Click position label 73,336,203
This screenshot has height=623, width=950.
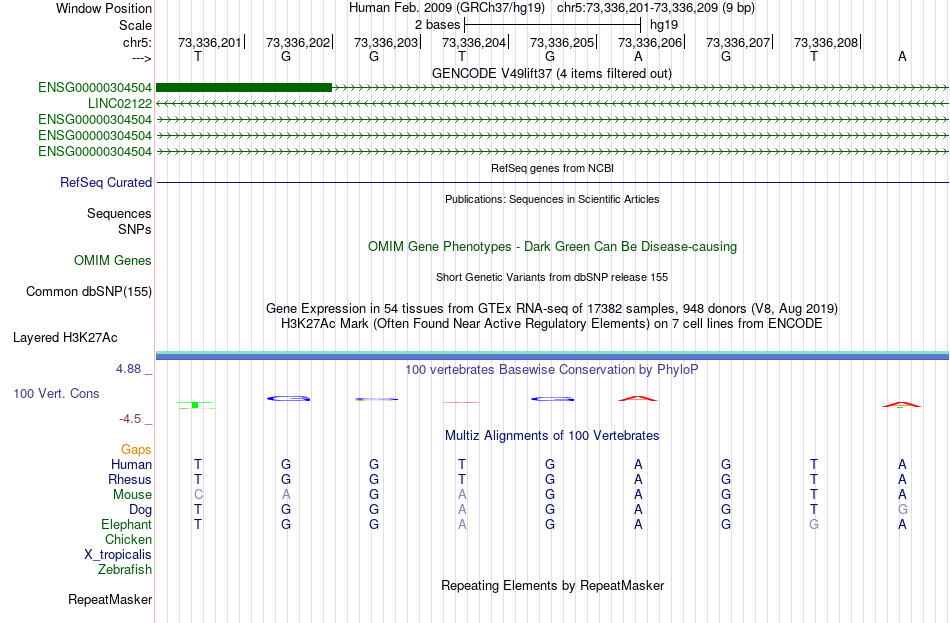point(386,42)
